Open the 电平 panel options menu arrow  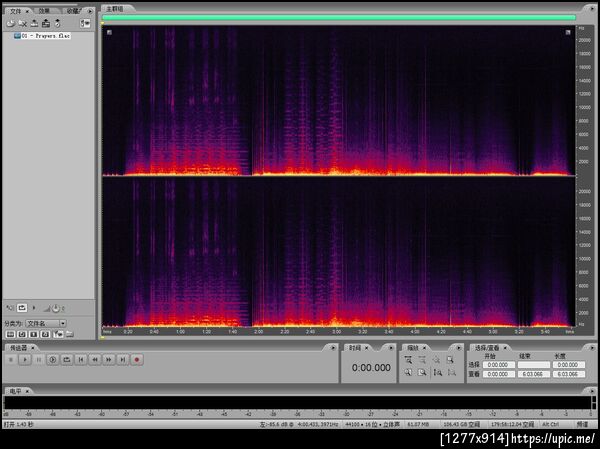(592, 391)
